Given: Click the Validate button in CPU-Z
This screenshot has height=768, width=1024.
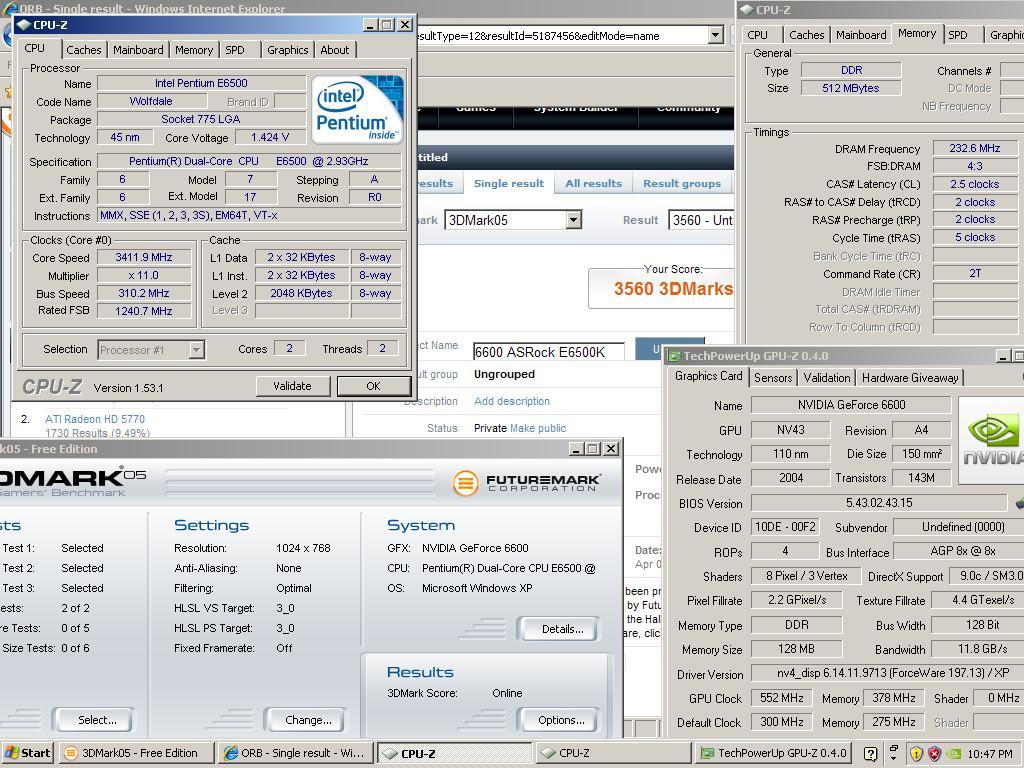Looking at the screenshot, I should click(292, 386).
